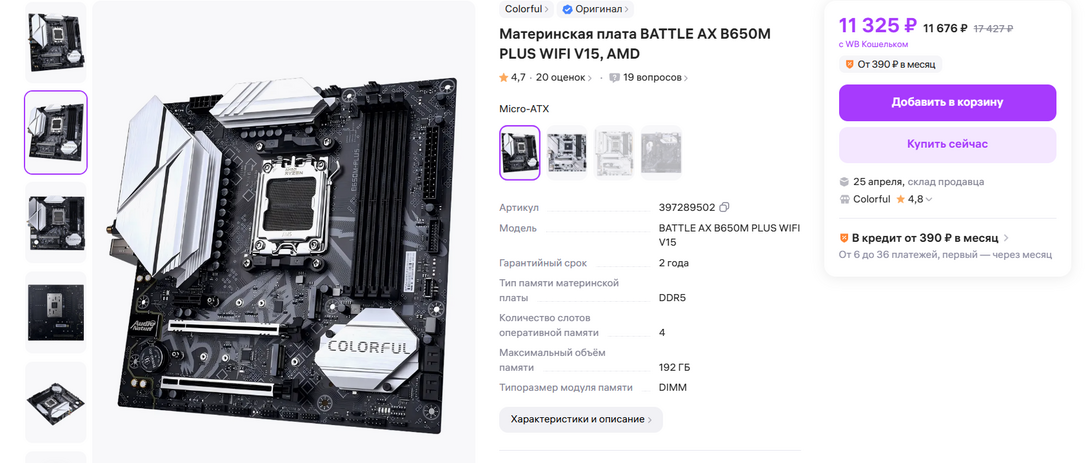Add item with Добавить в корзину

(947, 102)
